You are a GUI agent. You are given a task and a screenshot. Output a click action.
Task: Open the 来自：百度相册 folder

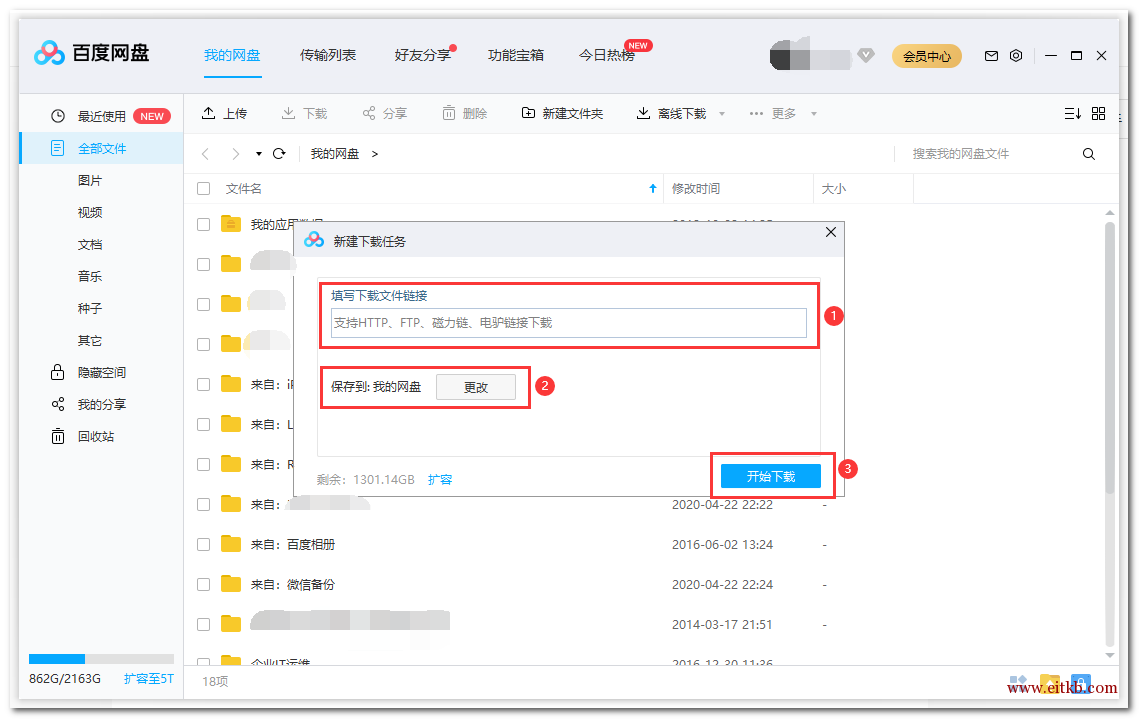[x=293, y=544]
